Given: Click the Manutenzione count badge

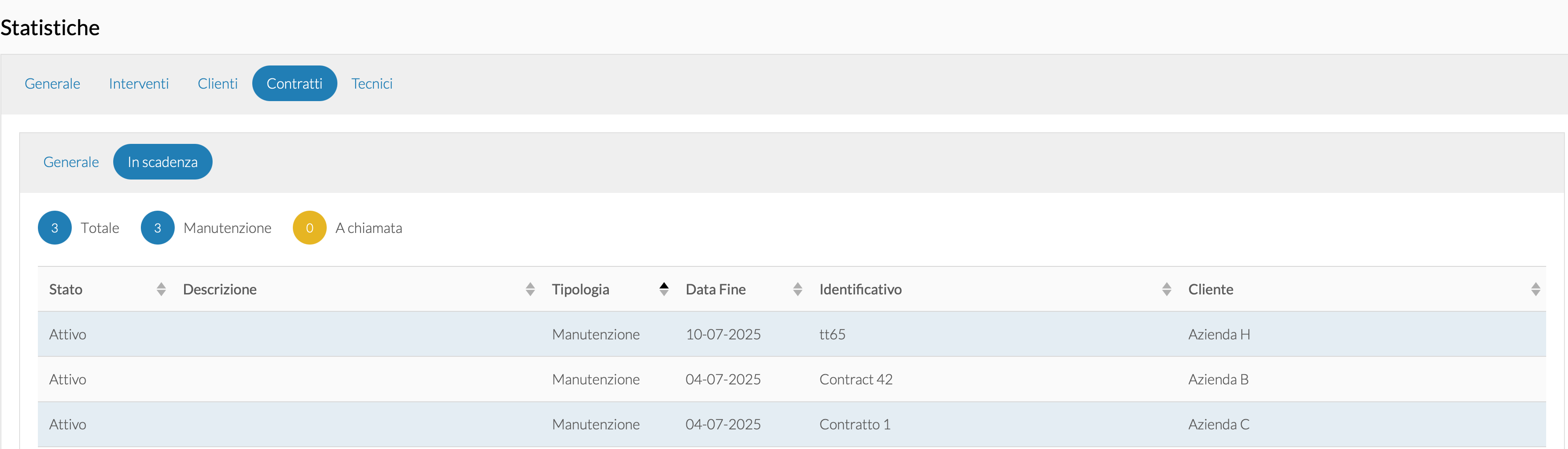Looking at the screenshot, I should point(158,228).
